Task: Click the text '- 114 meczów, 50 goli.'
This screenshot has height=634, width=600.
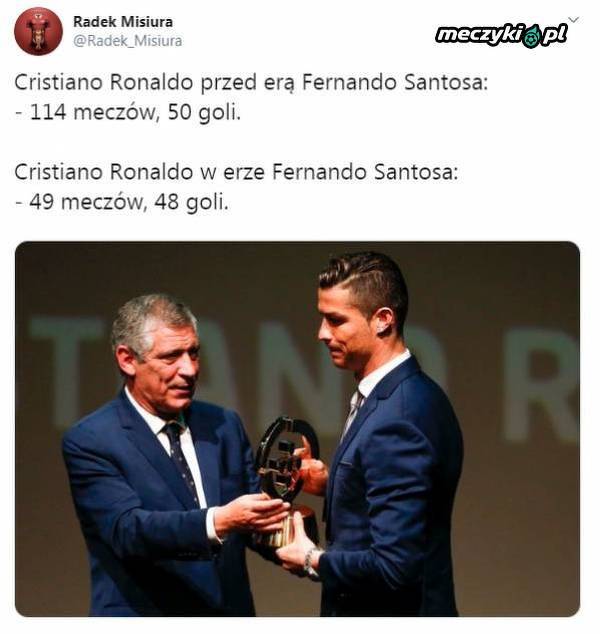Action: pos(128,112)
